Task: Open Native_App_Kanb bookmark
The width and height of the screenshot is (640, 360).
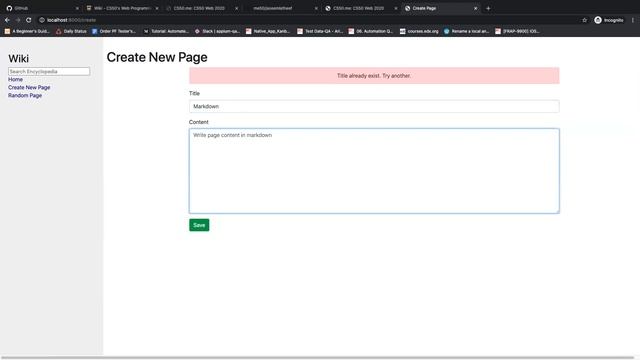Action: [268, 31]
